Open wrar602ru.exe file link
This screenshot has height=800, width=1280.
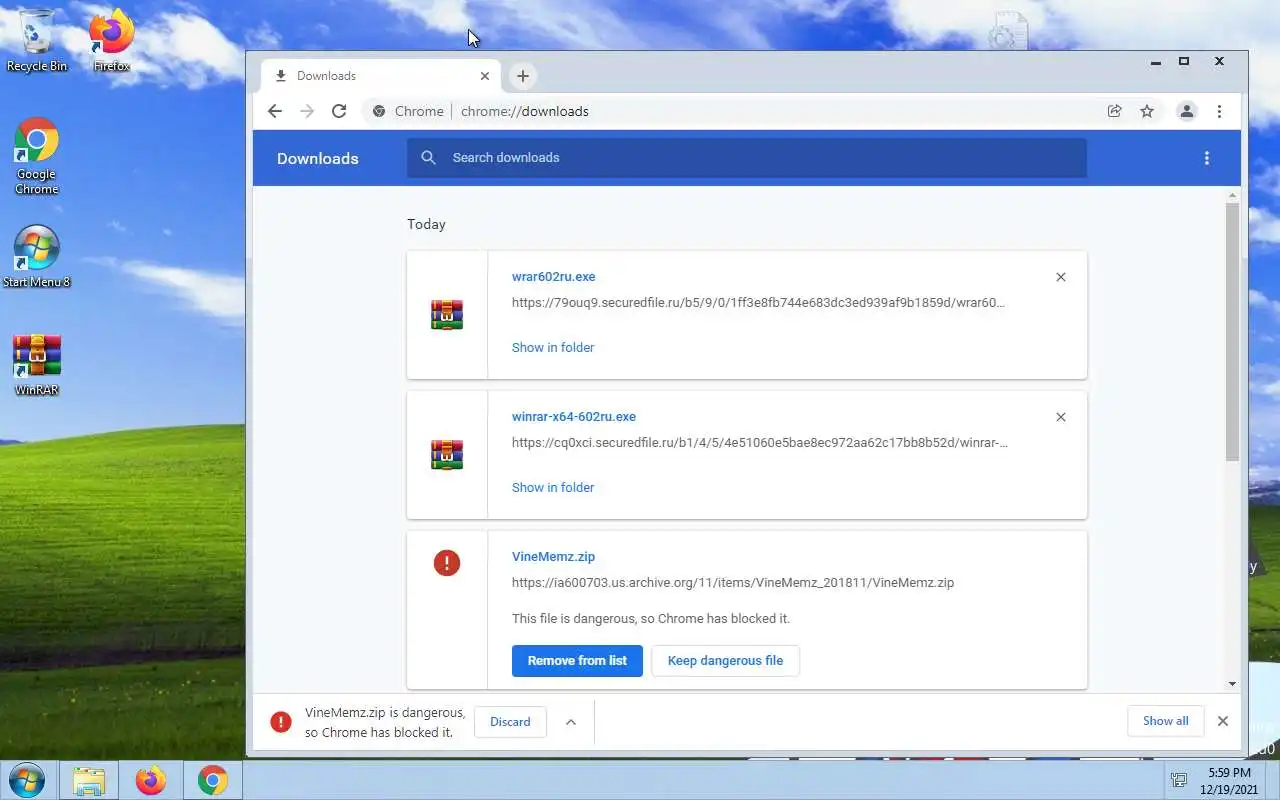pyautogui.click(x=553, y=277)
